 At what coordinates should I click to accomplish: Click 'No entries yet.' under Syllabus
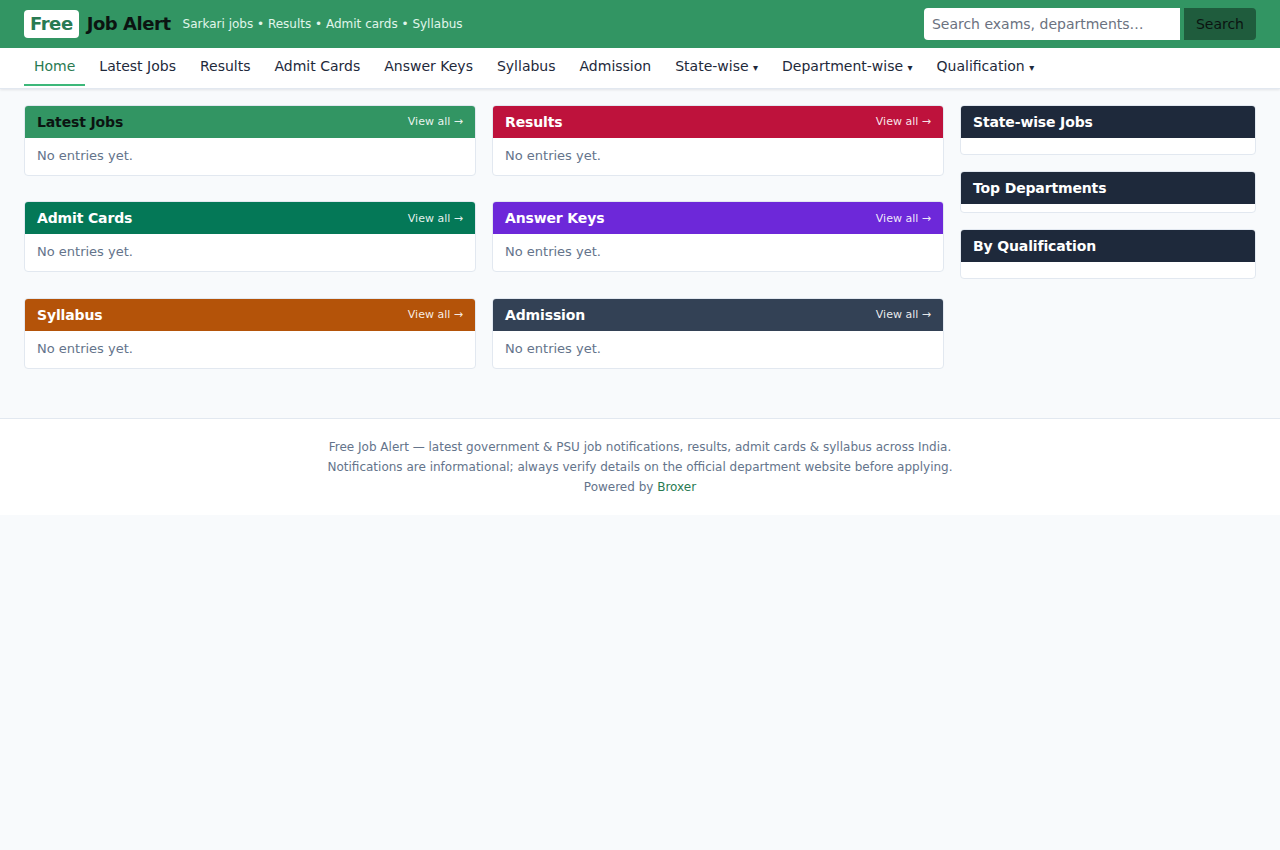pyautogui.click(x=85, y=349)
